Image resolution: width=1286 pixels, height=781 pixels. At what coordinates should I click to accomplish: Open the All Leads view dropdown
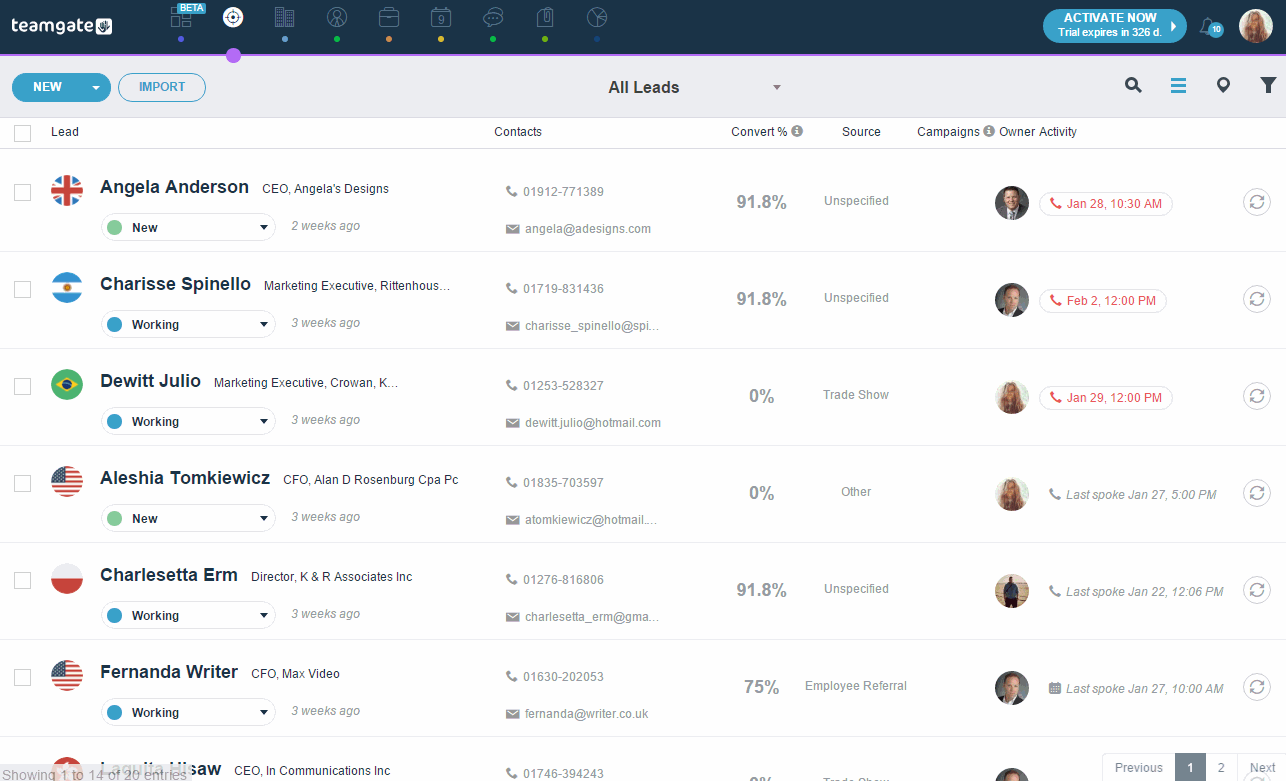[694, 88]
